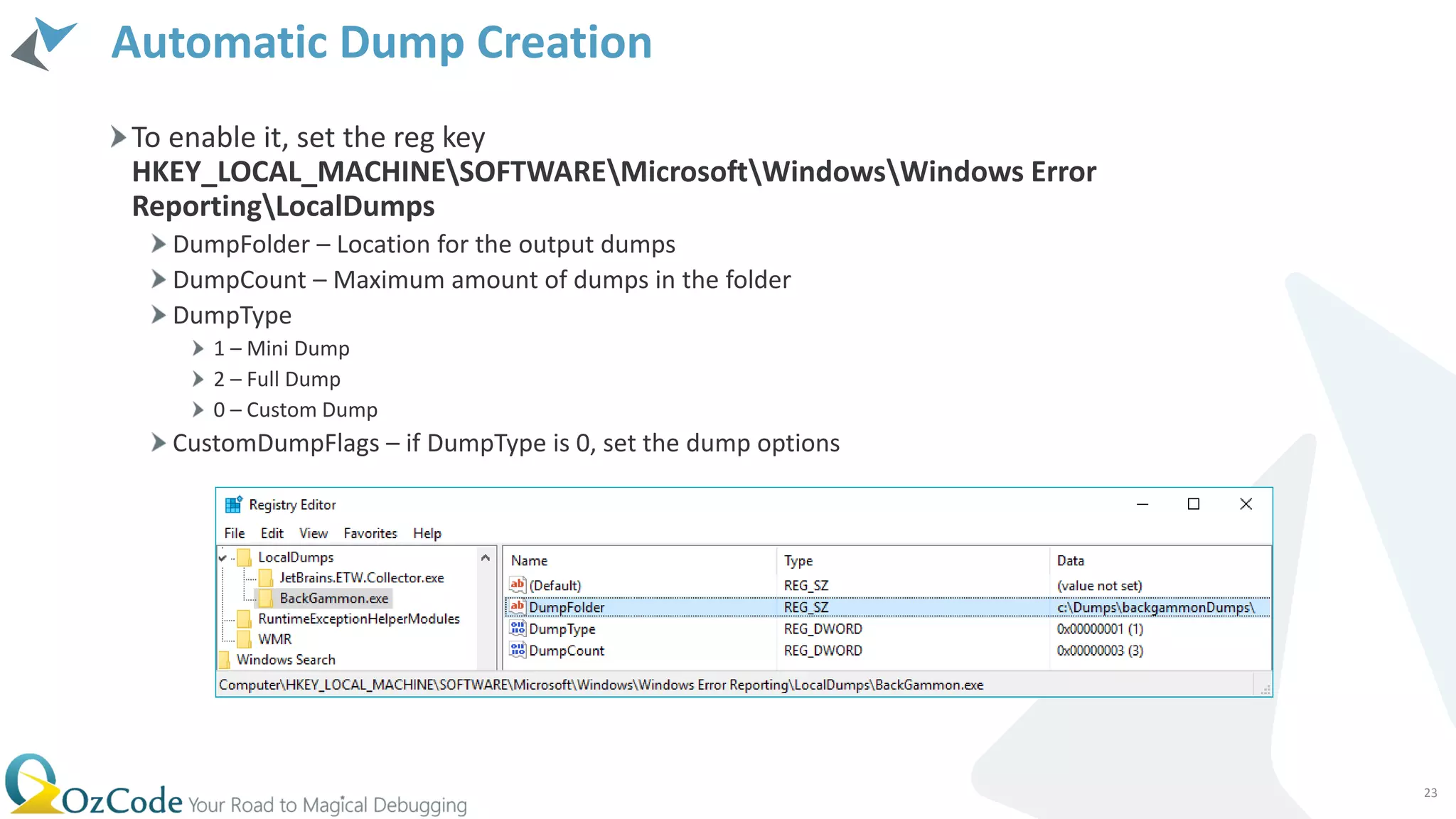The width and height of the screenshot is (1456, 819).
Task: Click REG_DWORD type of DumpCount row
Action: (823, 651)
